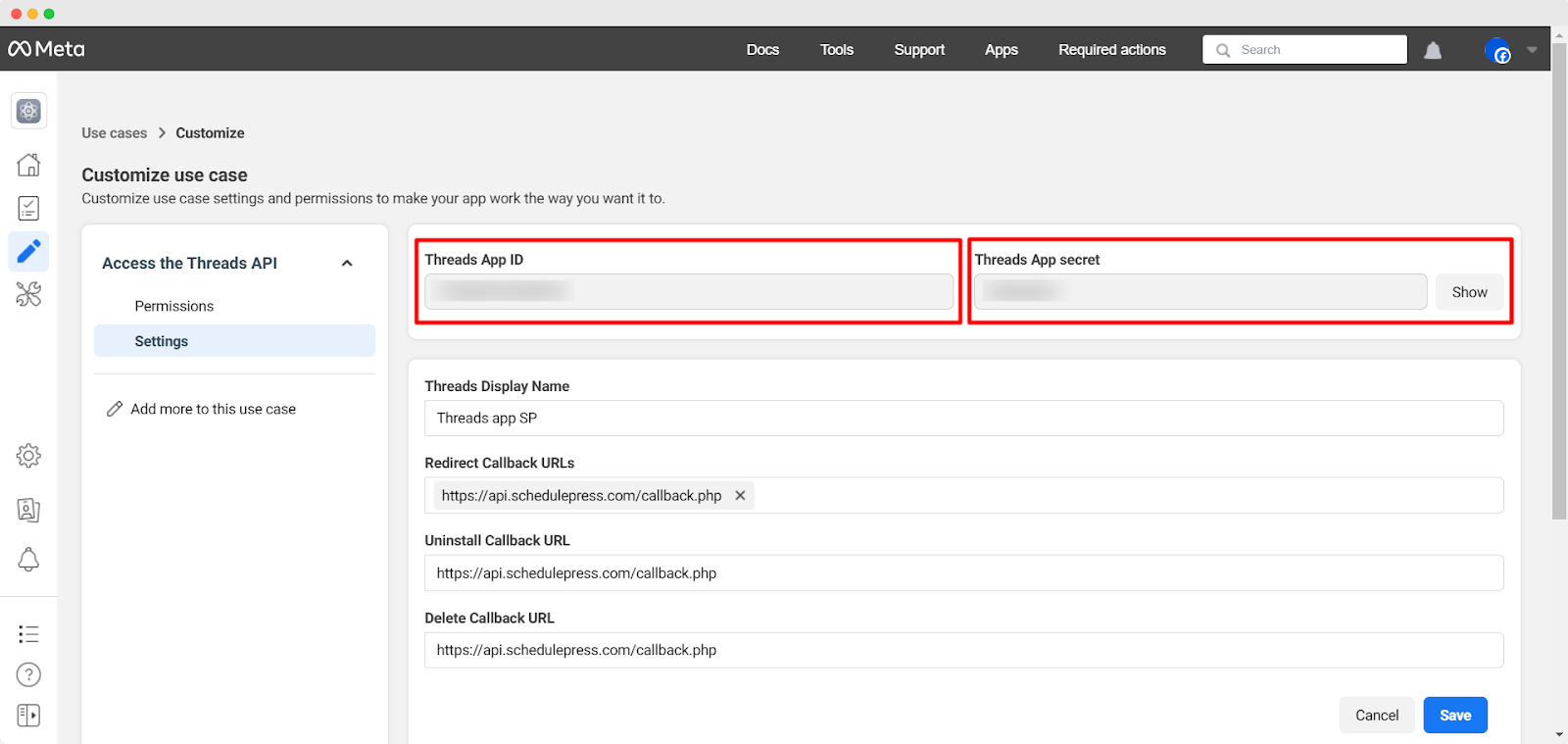Open App settings gear icon
Image resolution: width=1568 pixels, height=744 pixels.
(x=28, y=456)
